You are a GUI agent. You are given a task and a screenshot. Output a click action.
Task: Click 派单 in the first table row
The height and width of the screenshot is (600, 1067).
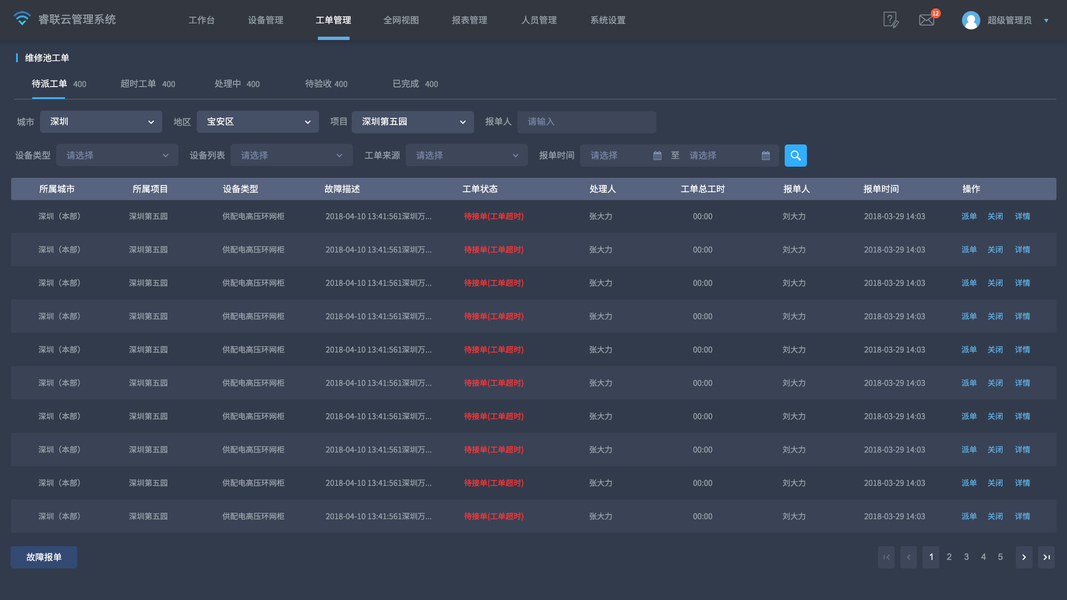pos(969,216)
